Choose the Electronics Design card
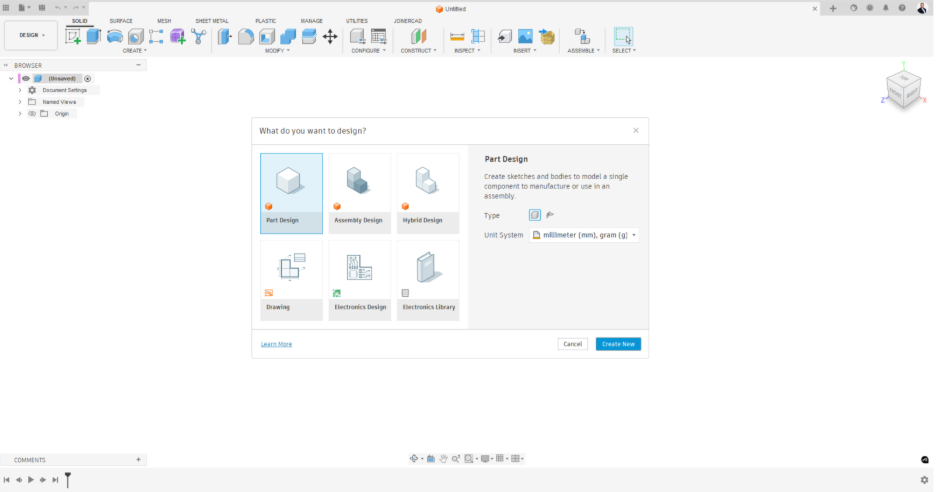 [x=359, y=281]
